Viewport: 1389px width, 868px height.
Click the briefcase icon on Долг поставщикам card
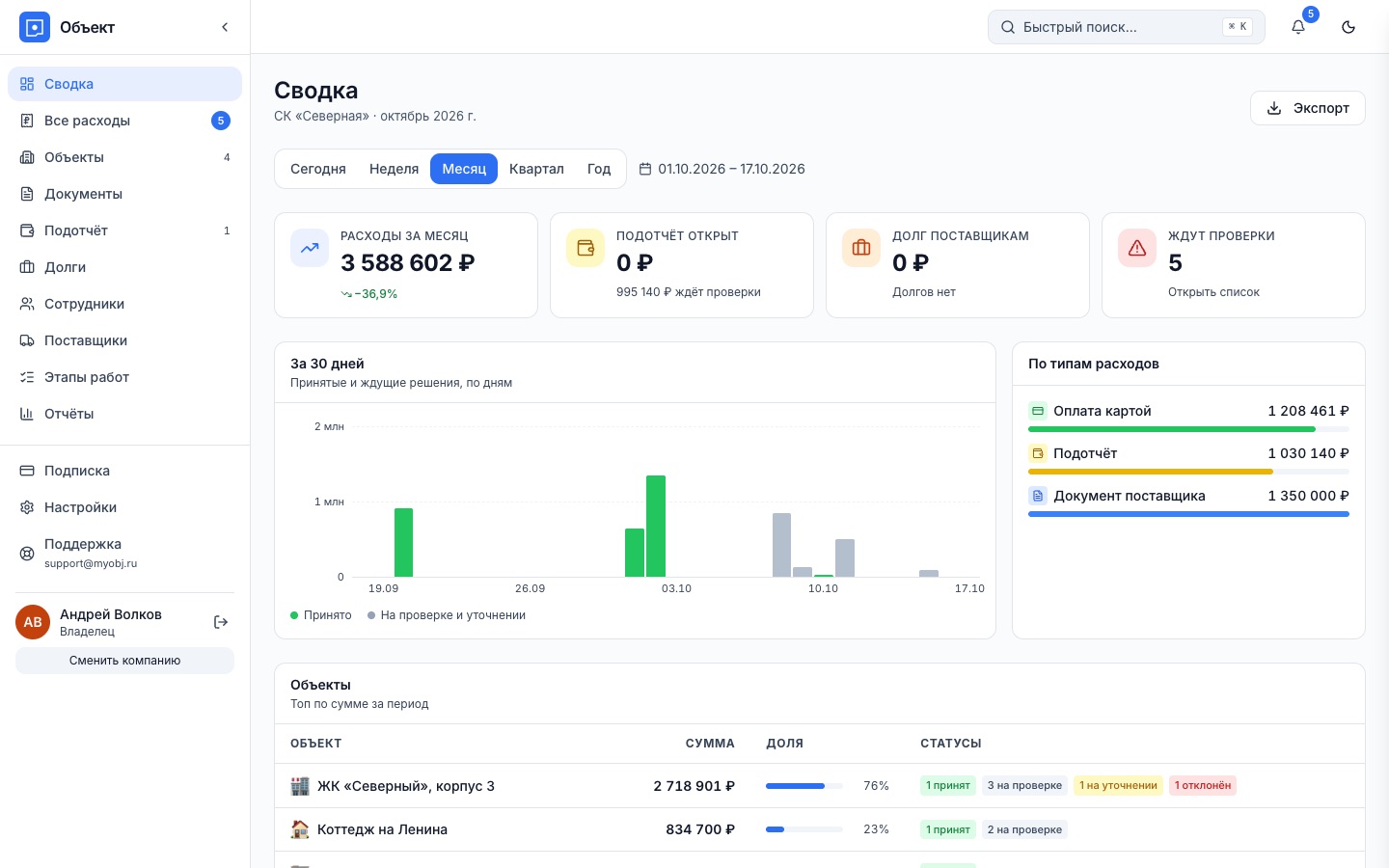861,248
